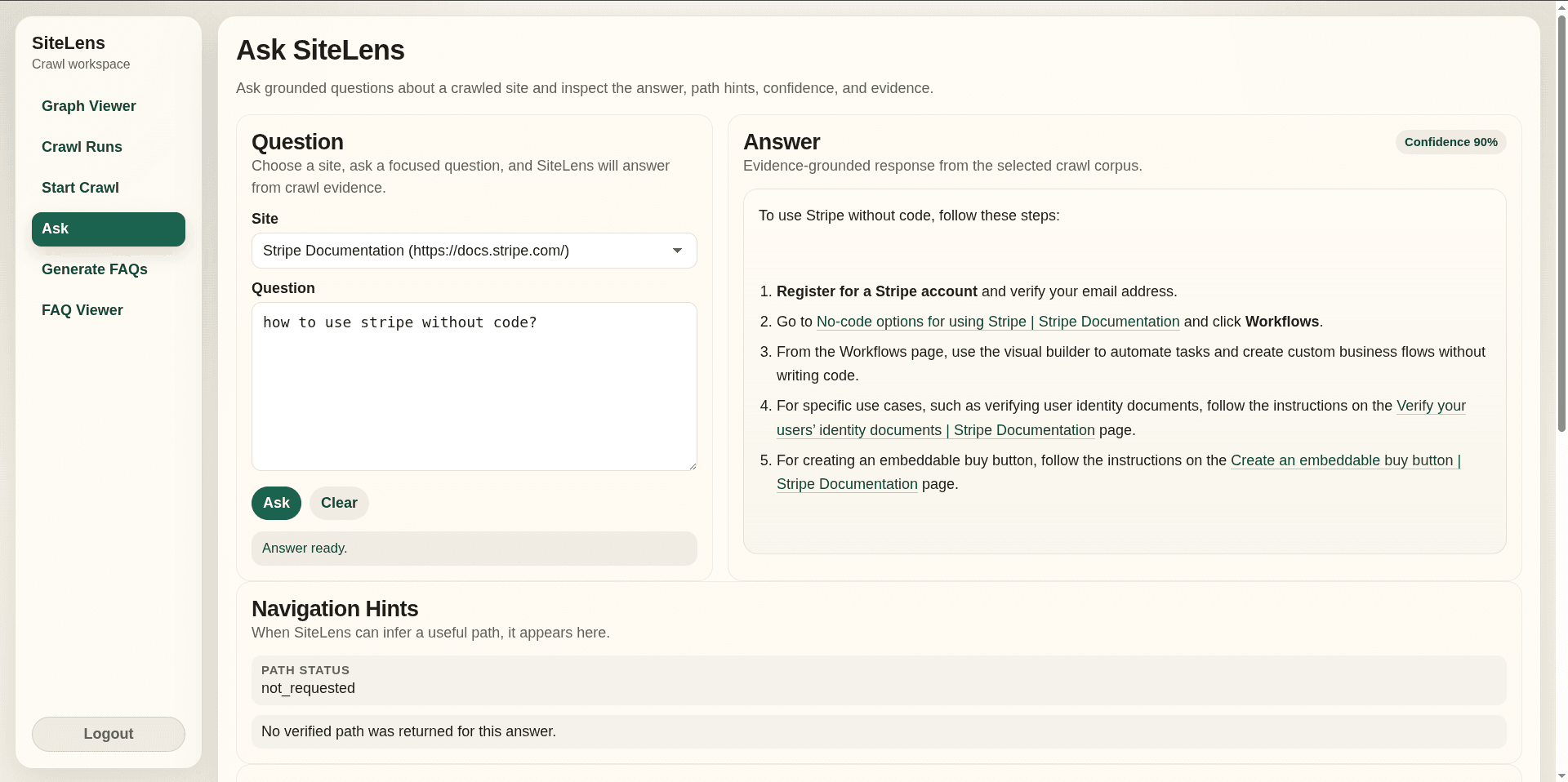Viewport: 1568px width, 782px height.
Task: Click the bold 'Workflows' word in step 2
Action: click(x=1282, y=322)
